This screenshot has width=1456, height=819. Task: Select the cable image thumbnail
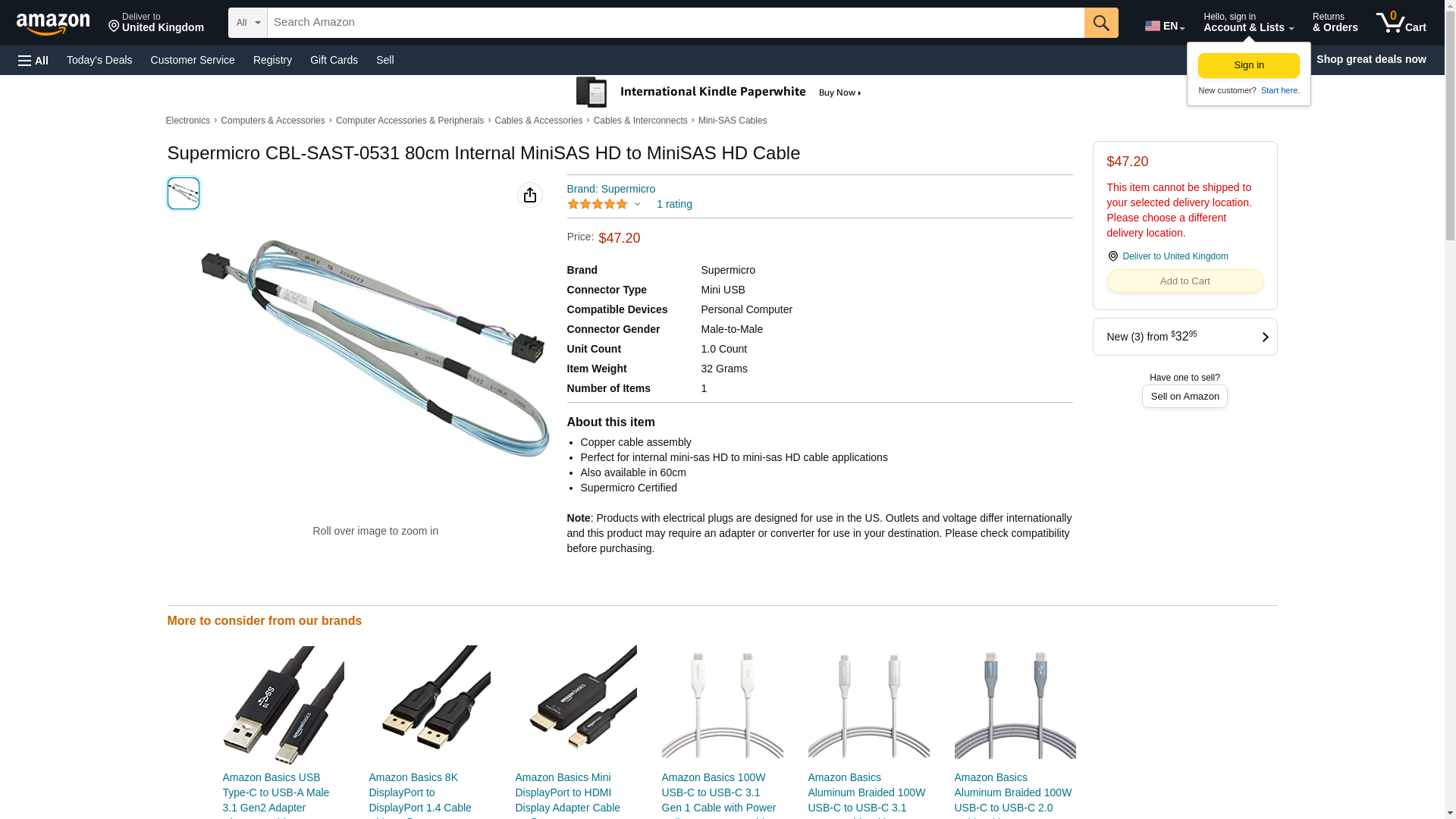[x=184, y=193]
